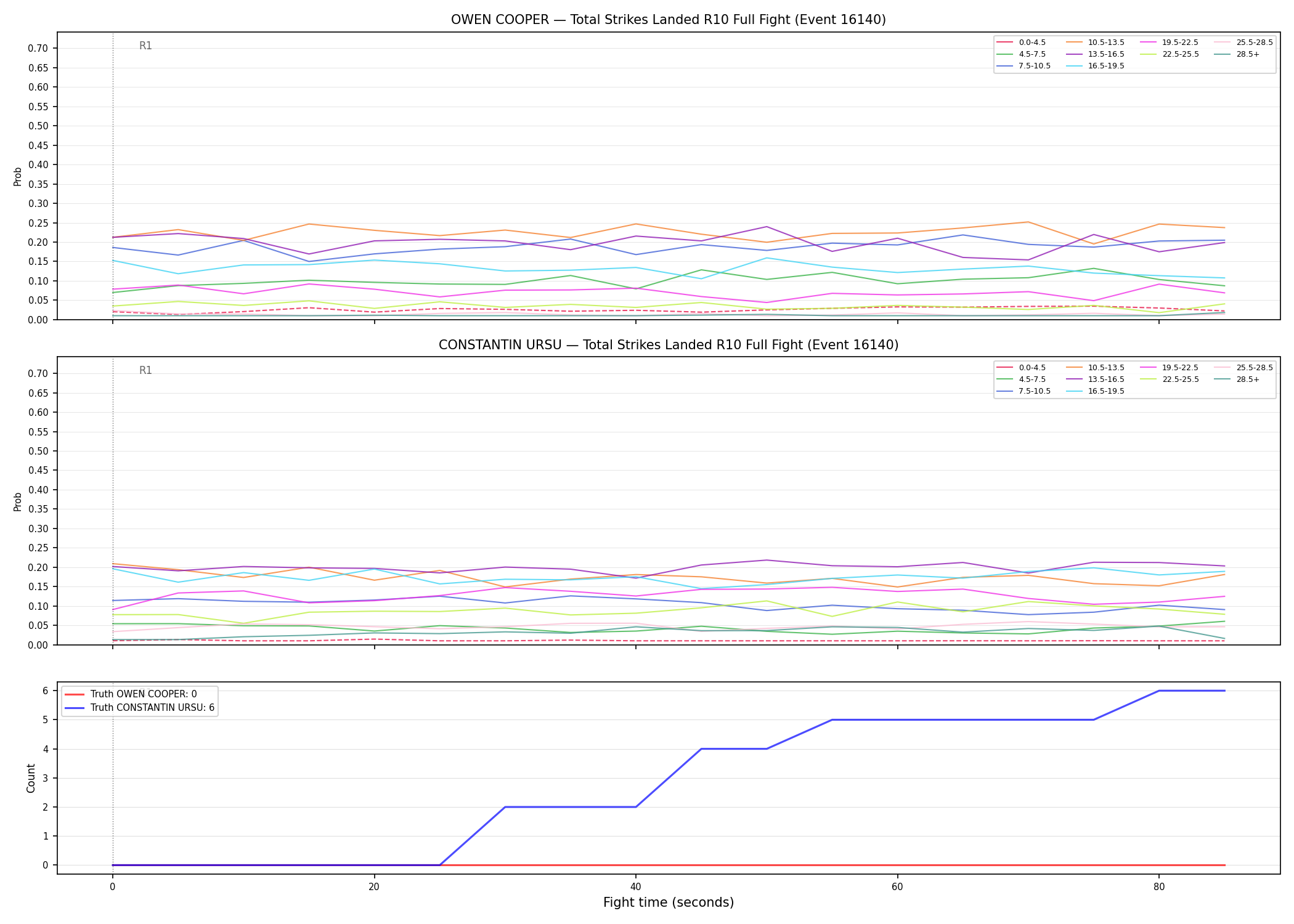Pick the 28.5+ legend entry in Constantin Ursu chart
This screenshot has height=924, width=1294.
click(1237, 379)
